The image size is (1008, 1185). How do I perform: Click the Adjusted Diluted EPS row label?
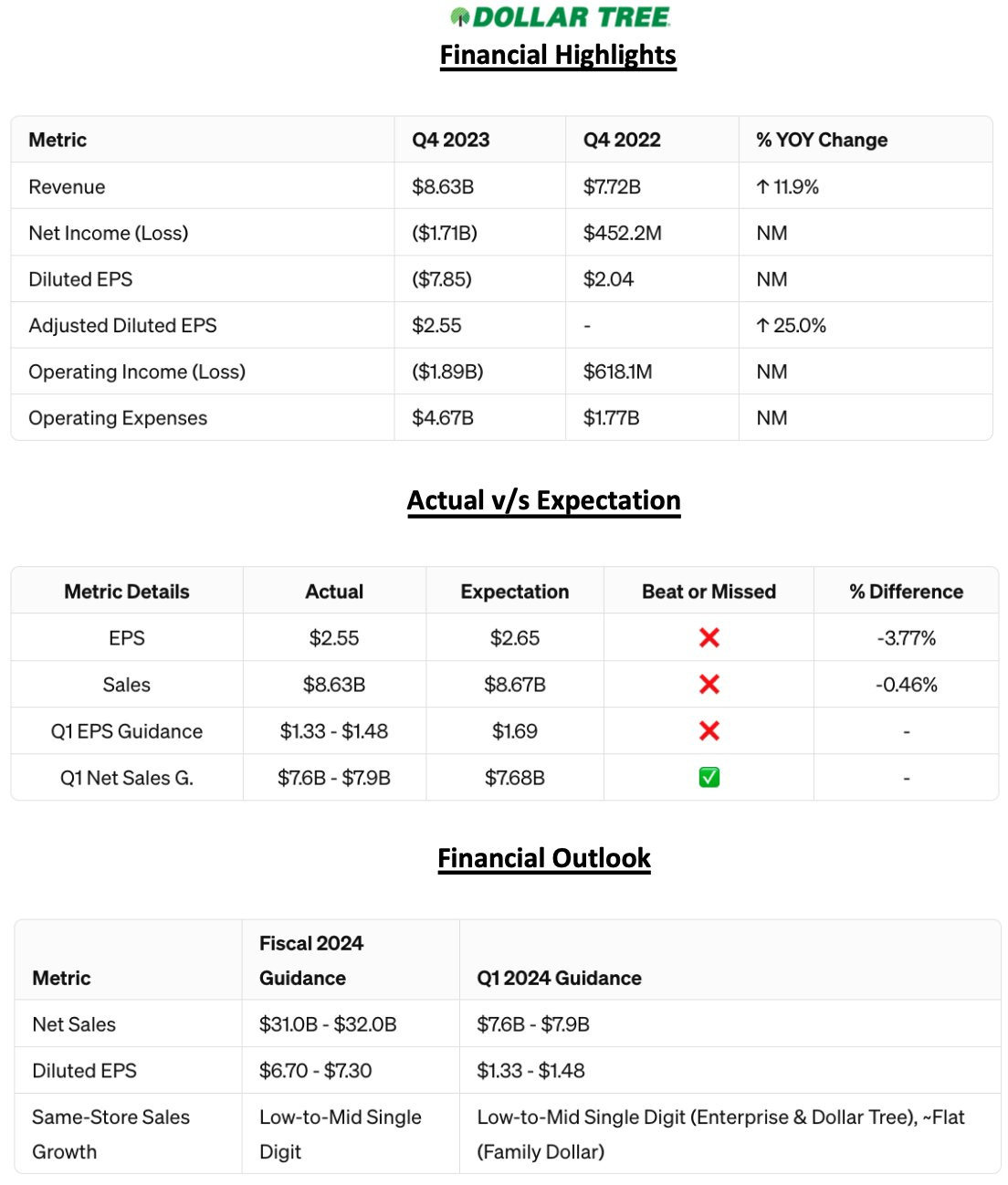pos(122,326)
